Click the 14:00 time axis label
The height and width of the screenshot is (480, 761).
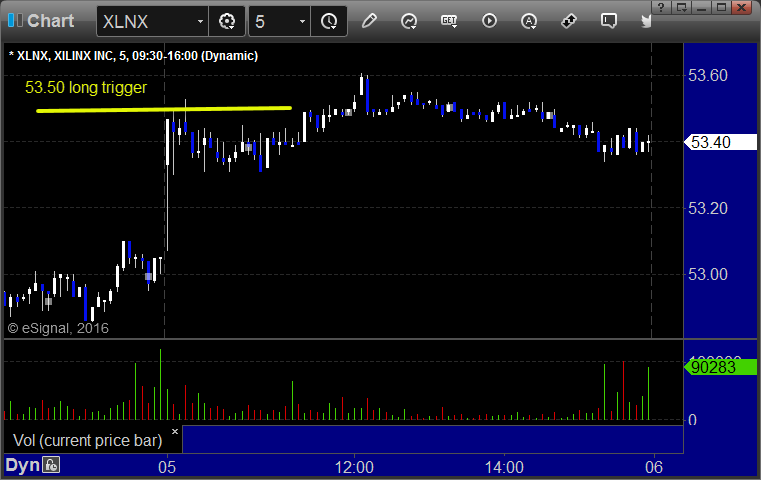tap(504, 467)
